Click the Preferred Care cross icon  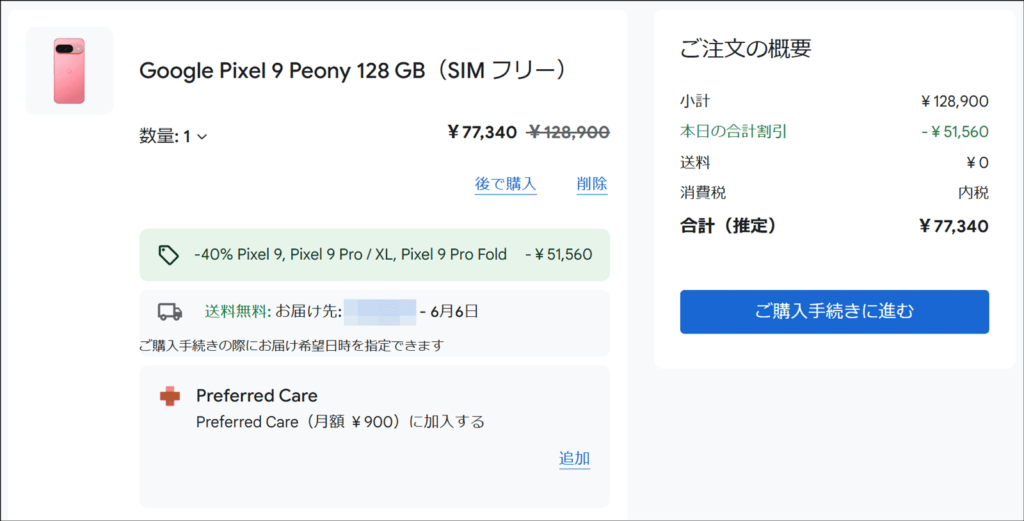pos(170,396)
